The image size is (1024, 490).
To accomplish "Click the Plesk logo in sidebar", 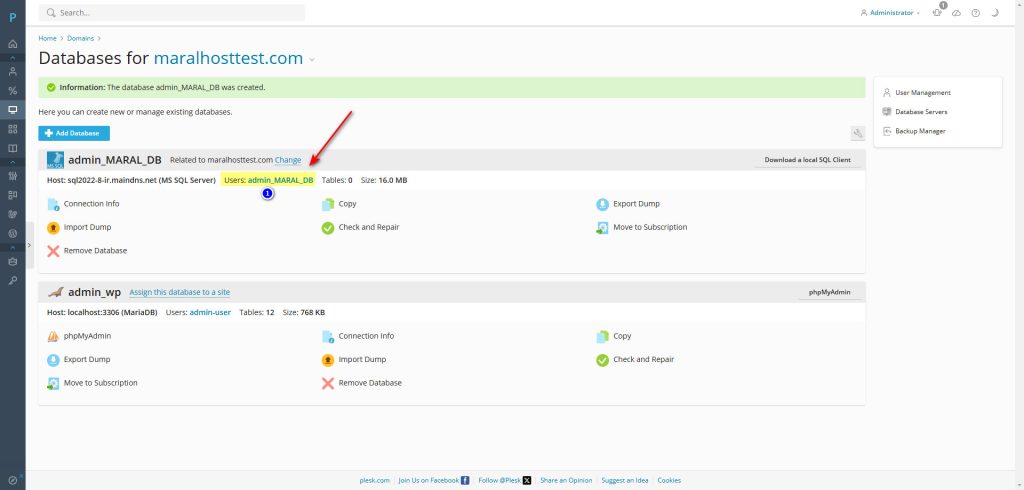I will click(12, 18).
